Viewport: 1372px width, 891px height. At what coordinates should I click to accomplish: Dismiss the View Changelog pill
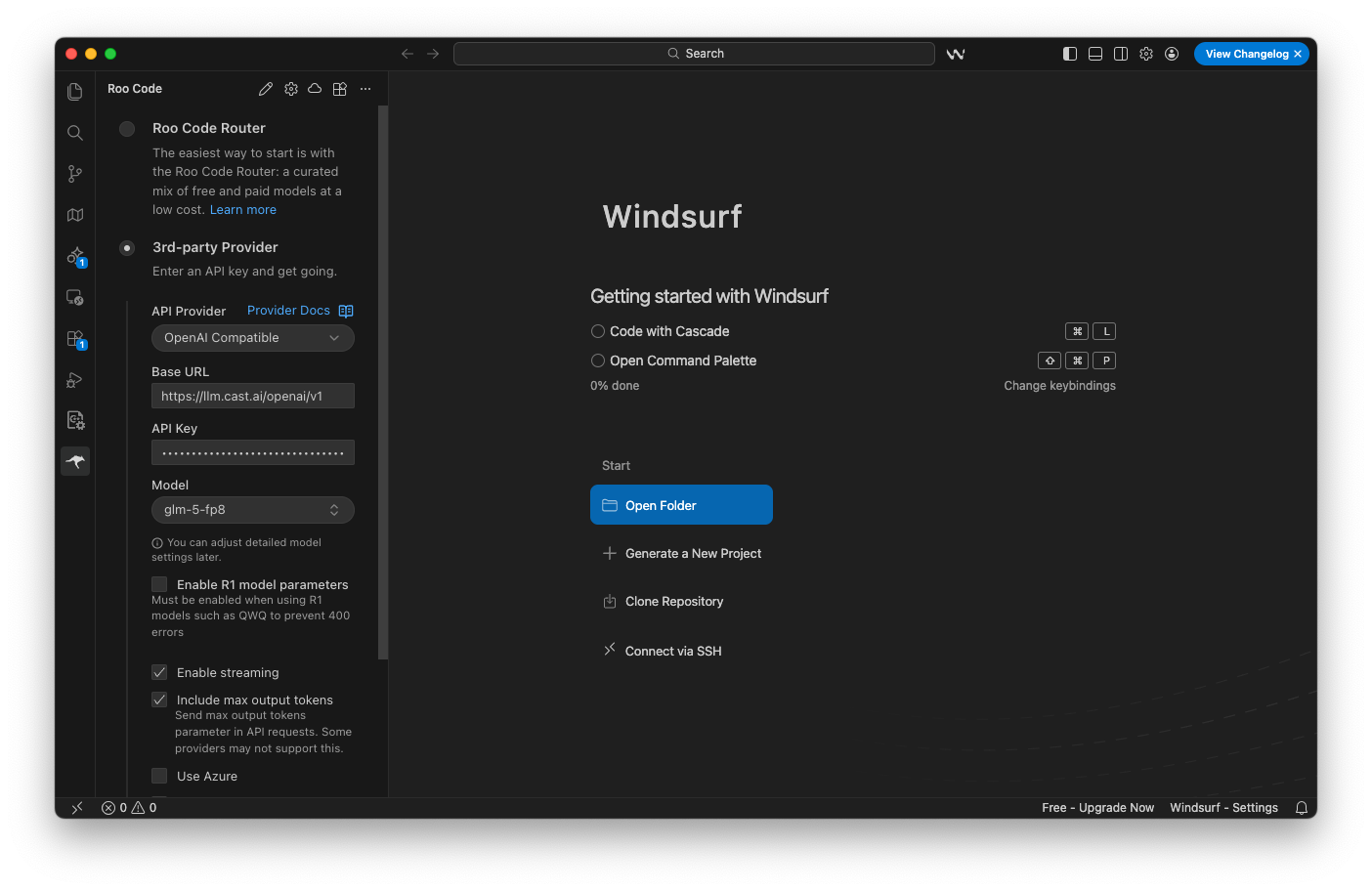[x=1298, y=54]
